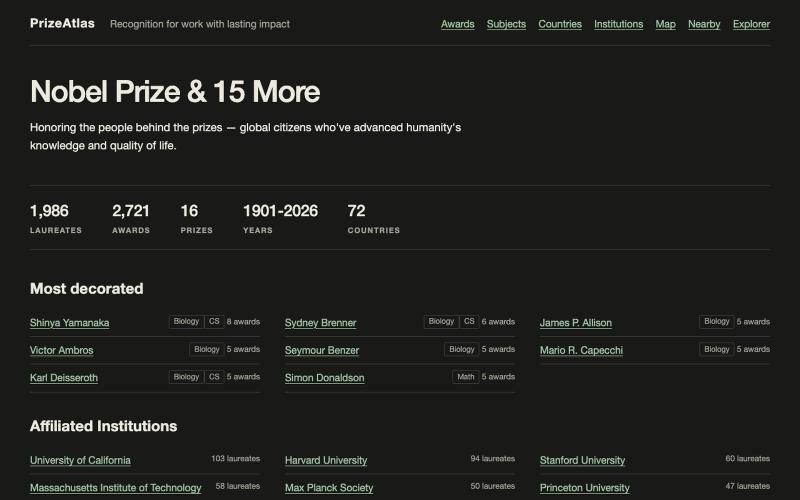800x500 pixels.
Task: Click the 1901-2026 years statistic
Action: click(281, 218)
